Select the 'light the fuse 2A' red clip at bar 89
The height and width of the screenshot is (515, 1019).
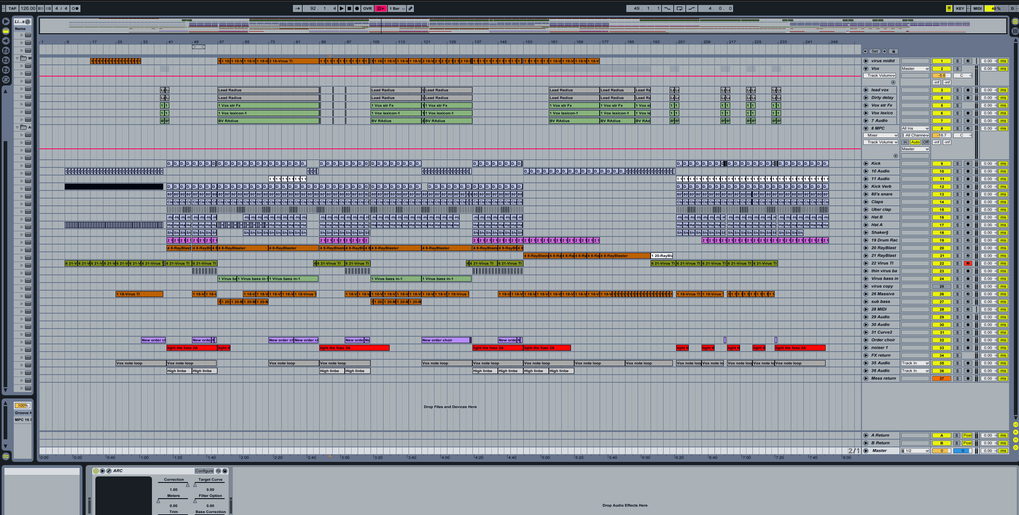coord(354,348)
